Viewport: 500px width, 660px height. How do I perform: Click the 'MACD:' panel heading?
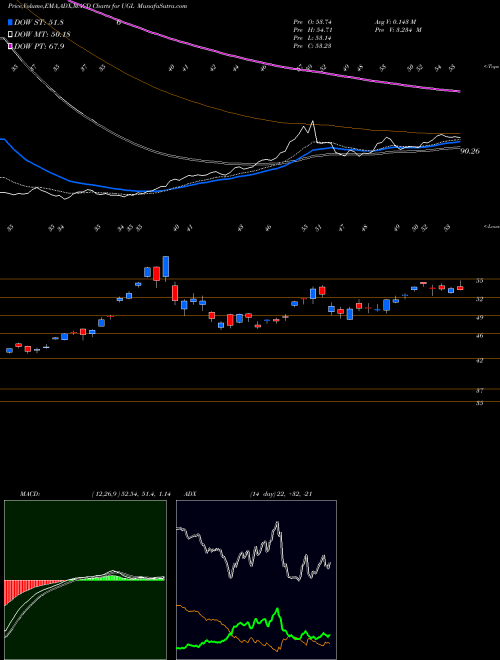29,494
